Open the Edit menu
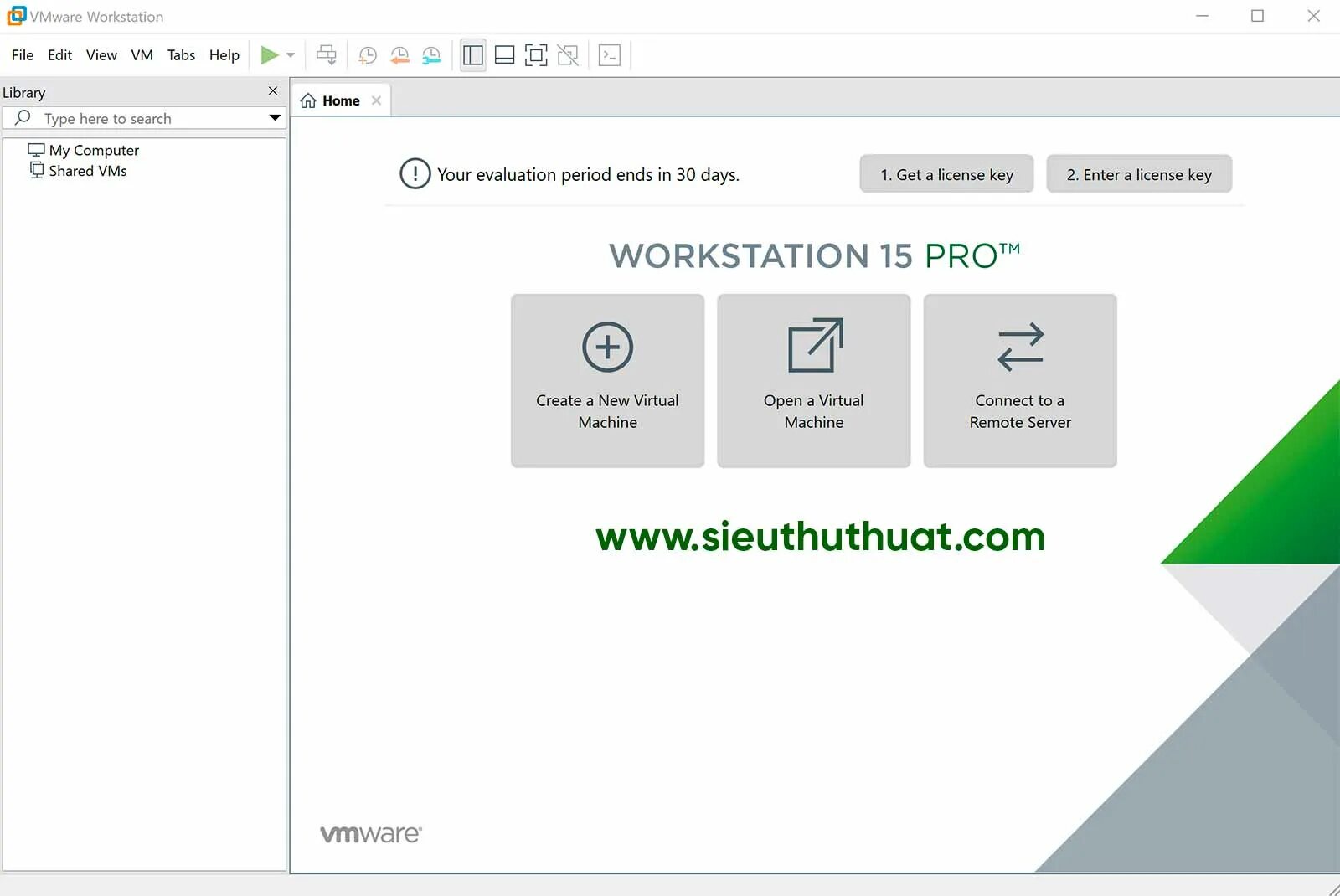This screenshot has height=896, width=1340. coord(59,55)
